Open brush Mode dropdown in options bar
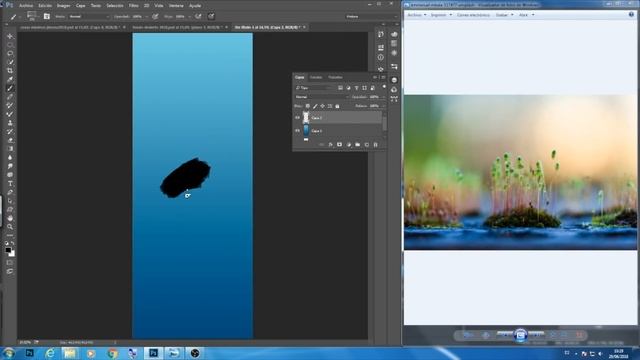 pos(89,17)
